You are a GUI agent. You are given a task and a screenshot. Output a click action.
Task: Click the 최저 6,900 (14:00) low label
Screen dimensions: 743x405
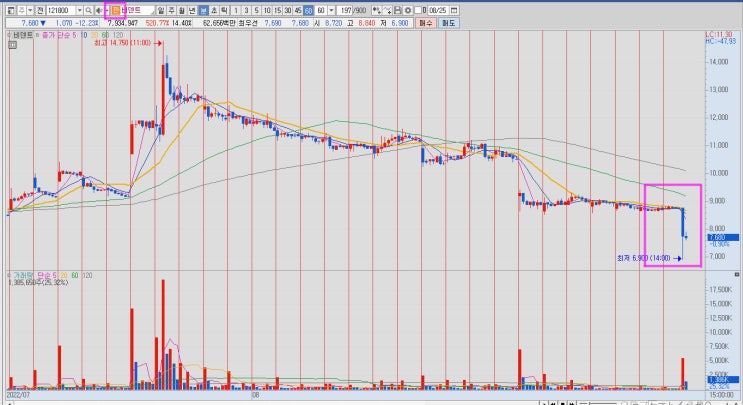[x=644, y=258]
